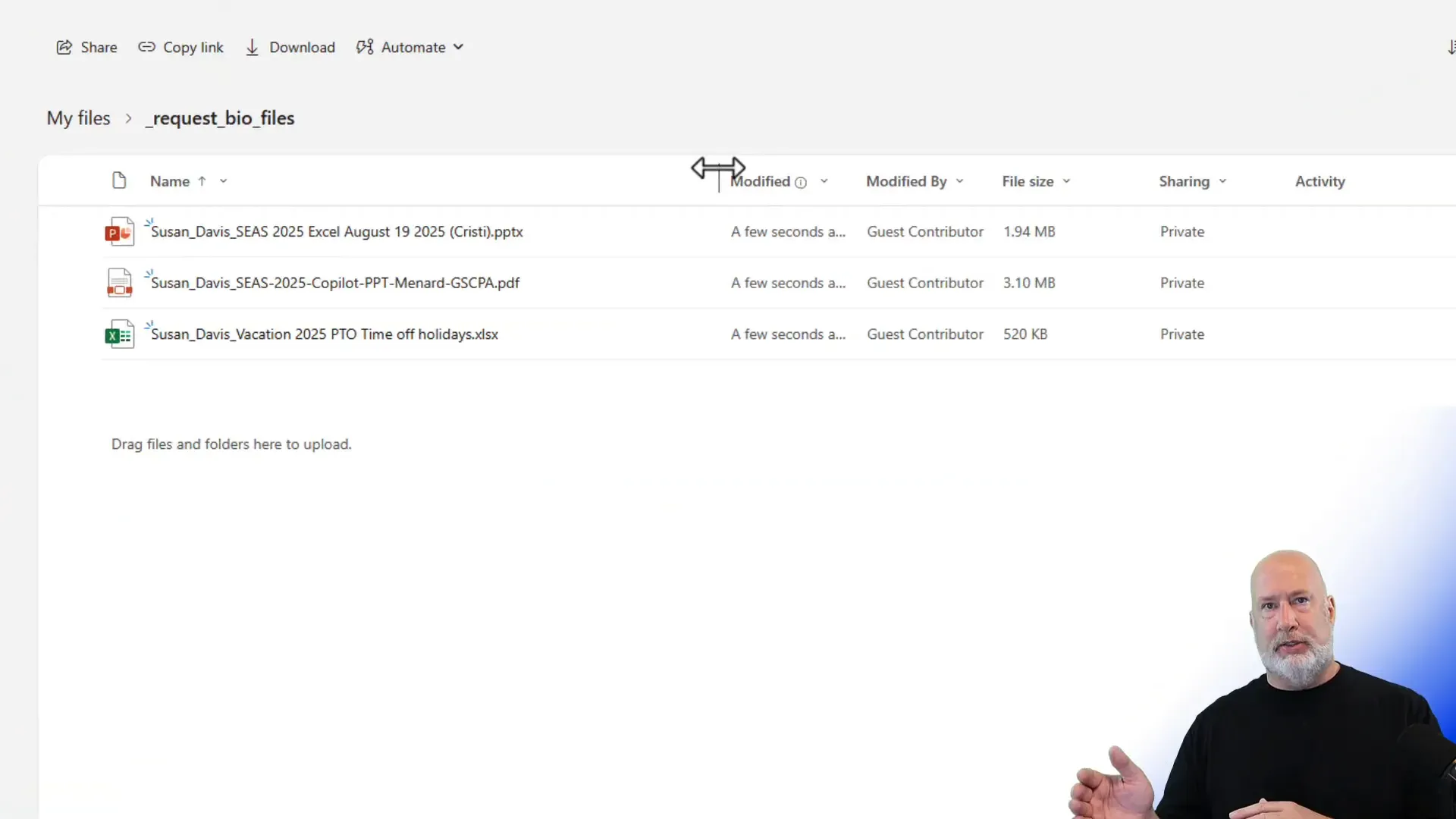
Task: Open the Automate dropdown menu
Action: click(x=458, y=46)
